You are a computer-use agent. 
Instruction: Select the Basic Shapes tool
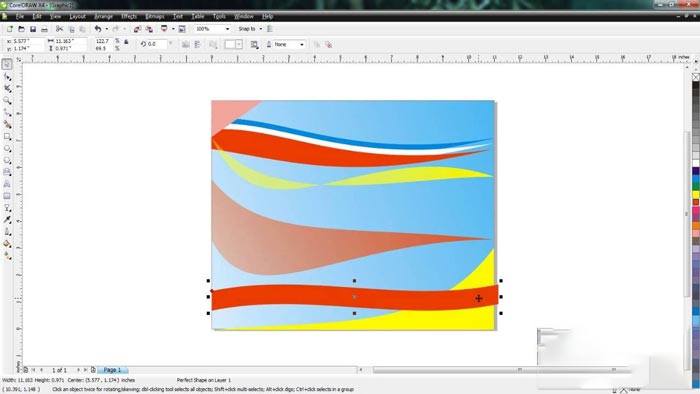coord(7,172)
